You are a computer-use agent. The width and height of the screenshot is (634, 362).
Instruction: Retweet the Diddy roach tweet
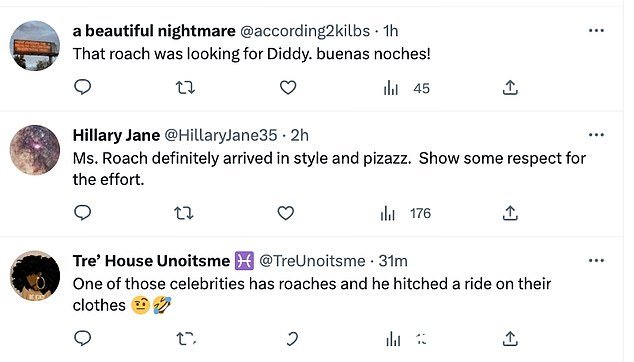point(186,87)
